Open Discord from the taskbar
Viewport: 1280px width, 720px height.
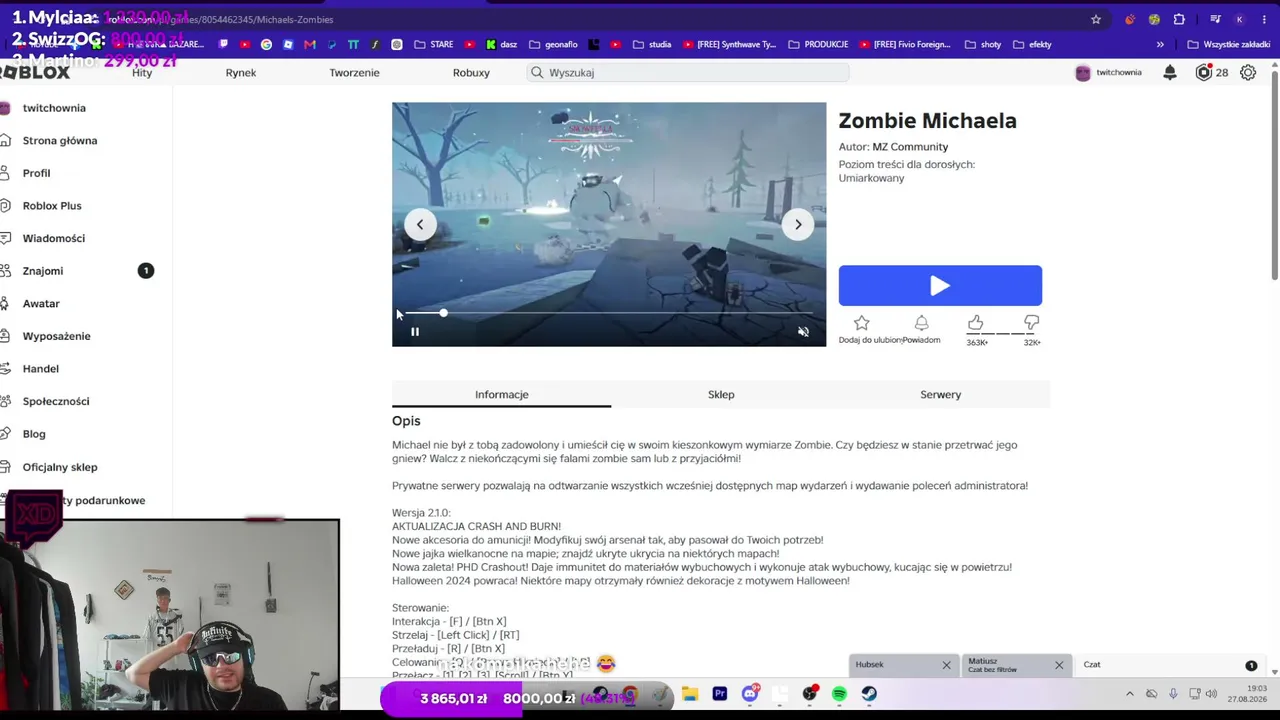750,694
